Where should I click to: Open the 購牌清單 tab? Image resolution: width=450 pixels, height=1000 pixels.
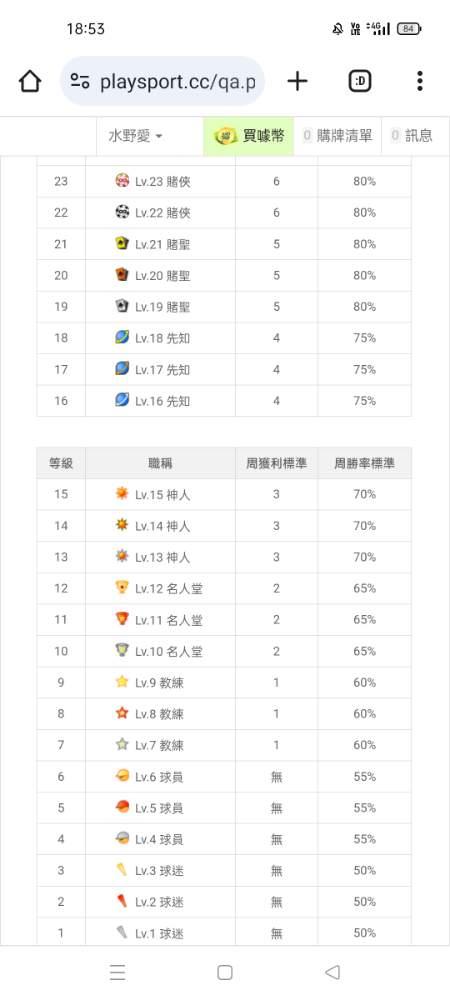(x=338, y=136)
